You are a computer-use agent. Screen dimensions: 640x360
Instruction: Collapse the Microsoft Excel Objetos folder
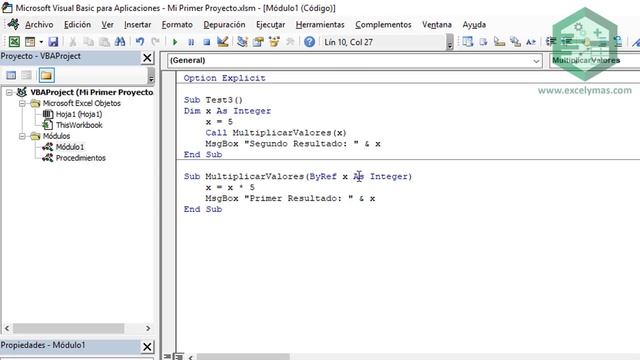point(22,104)
